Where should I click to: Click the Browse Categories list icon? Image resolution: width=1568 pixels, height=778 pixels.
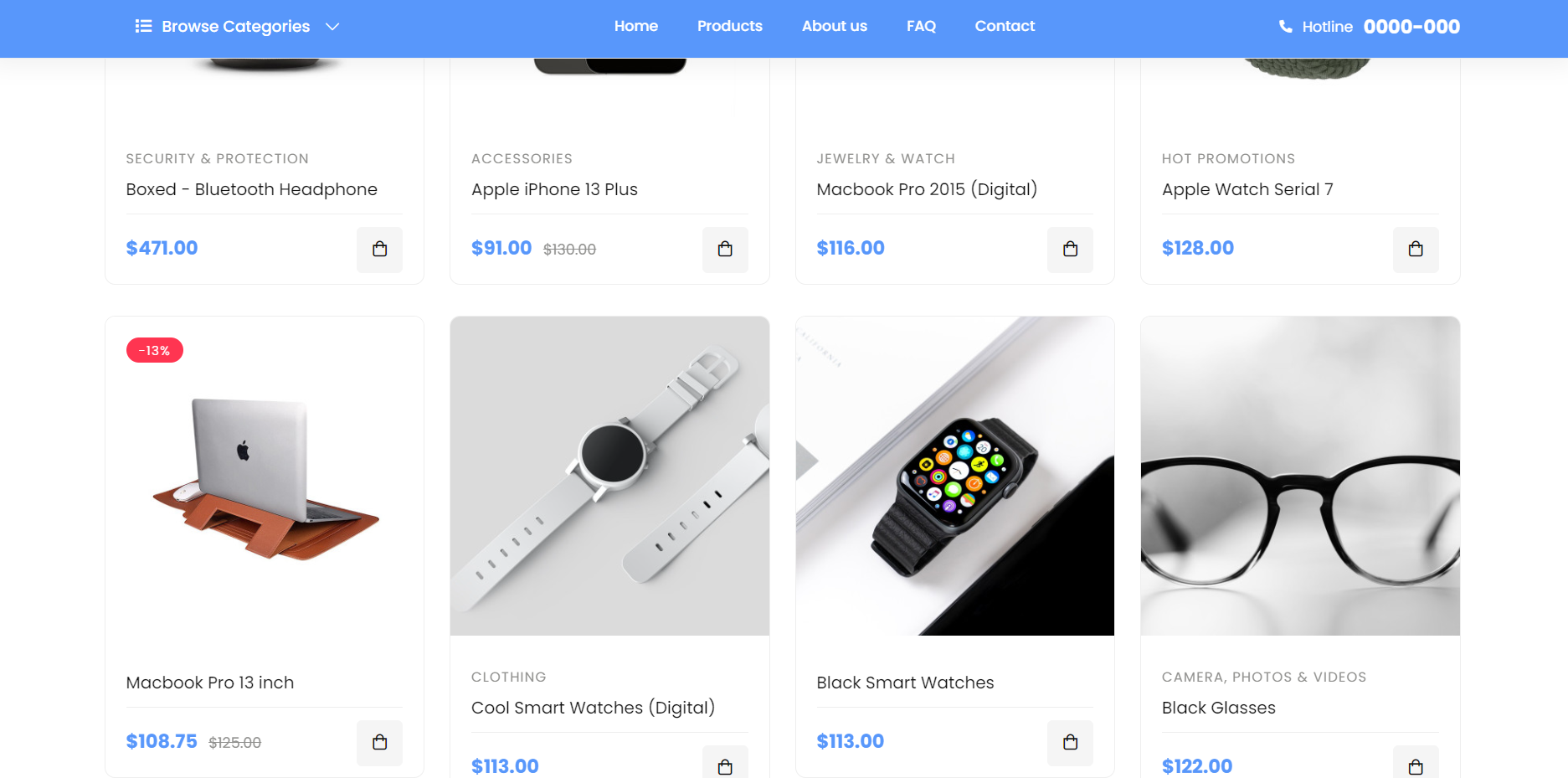pyautogui.click(x=143, y=26)
